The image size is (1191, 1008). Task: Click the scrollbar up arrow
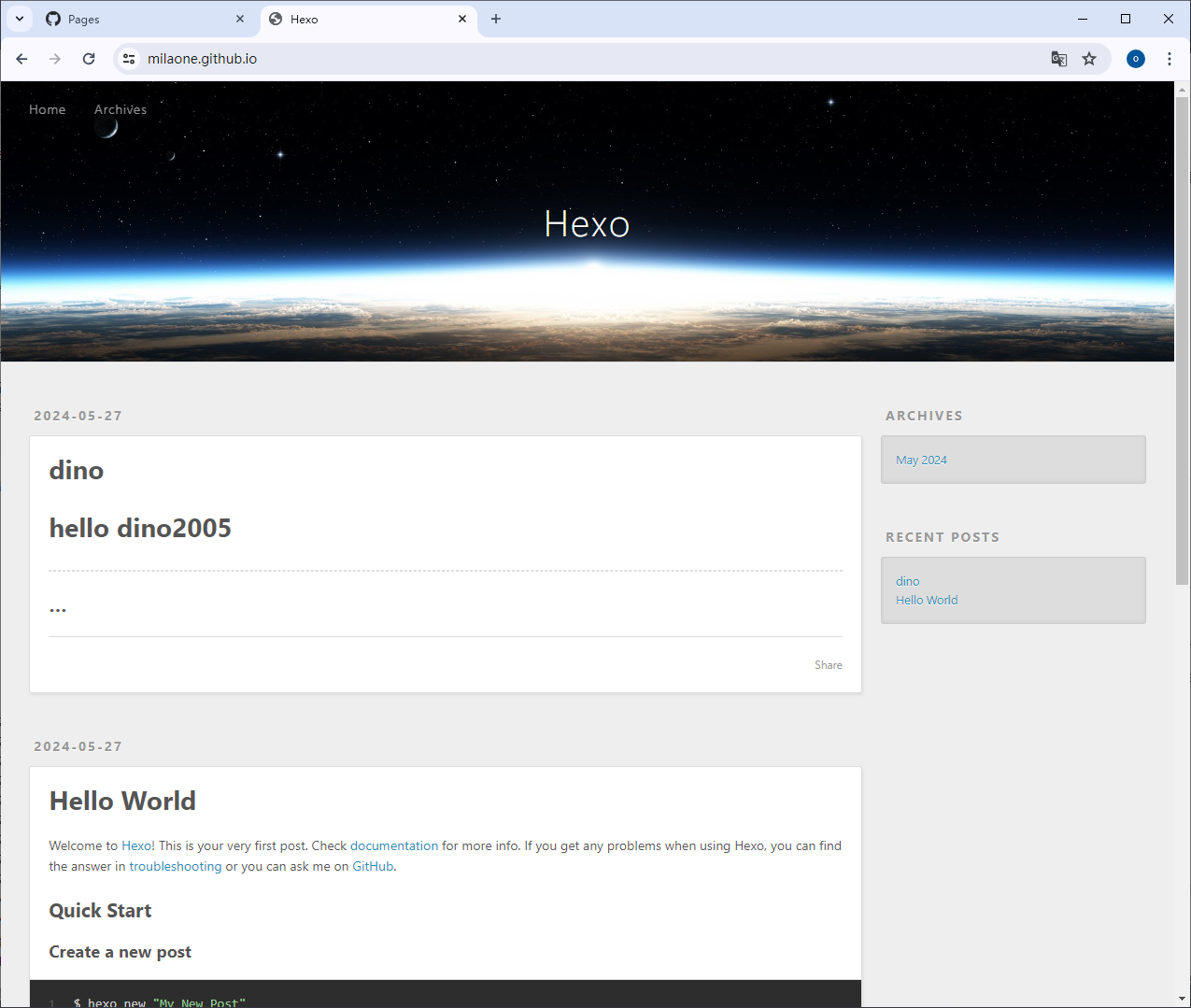coord(1182,89)
